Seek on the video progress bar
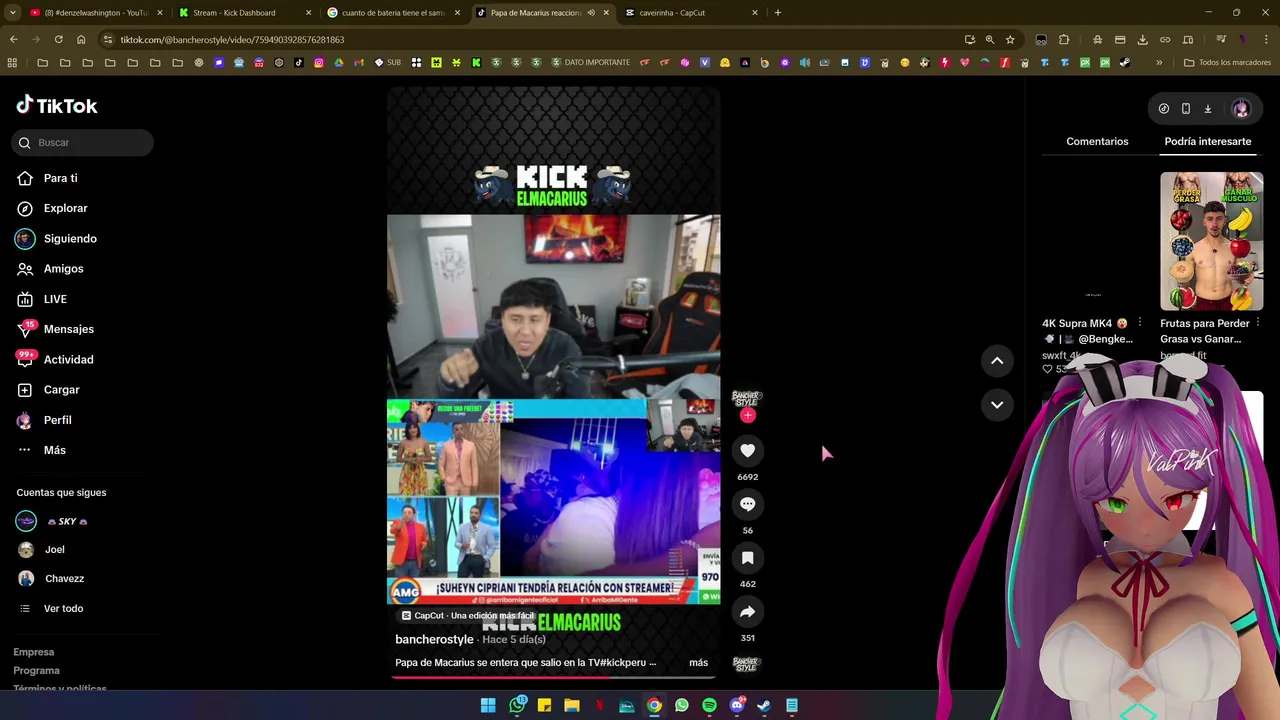 pyautogui.click(x=553, y=677)
